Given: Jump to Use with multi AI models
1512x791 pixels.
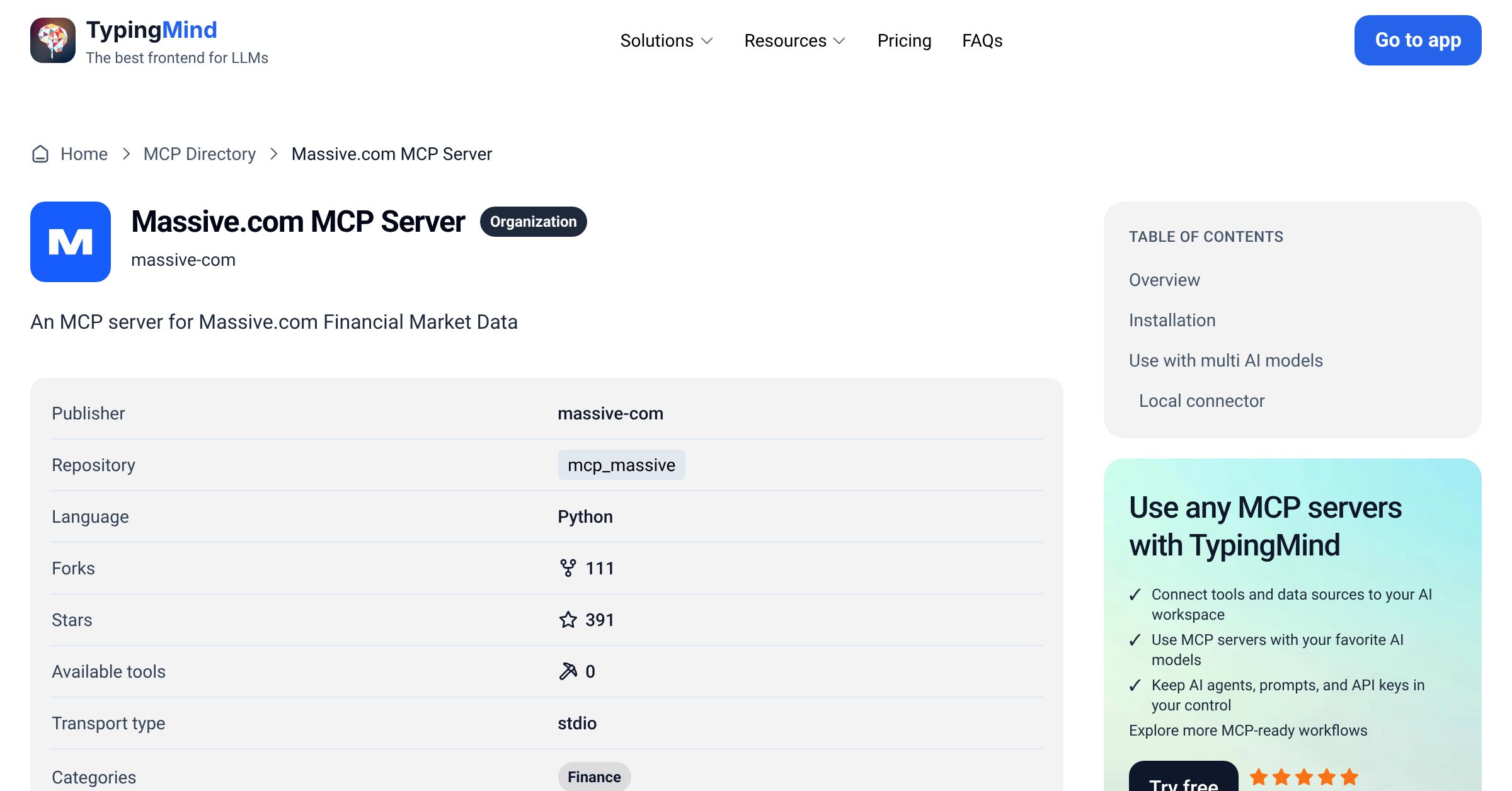Looking at the screenshot, I should [x=1225, y=360].
